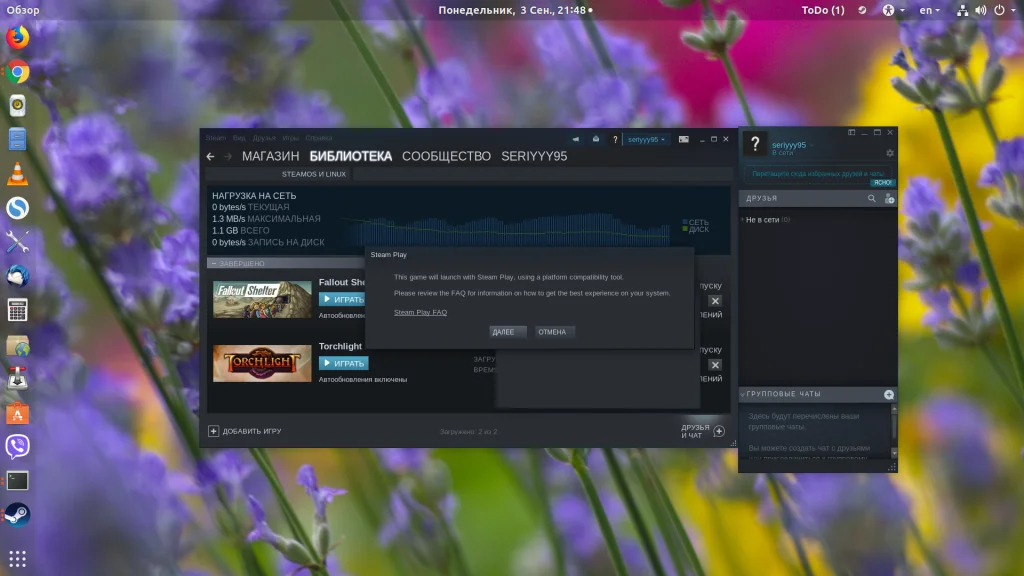Go to 'Сообщество' tab
The width and height of the screenshot is (1024, 576).
[x=446, y=157]
